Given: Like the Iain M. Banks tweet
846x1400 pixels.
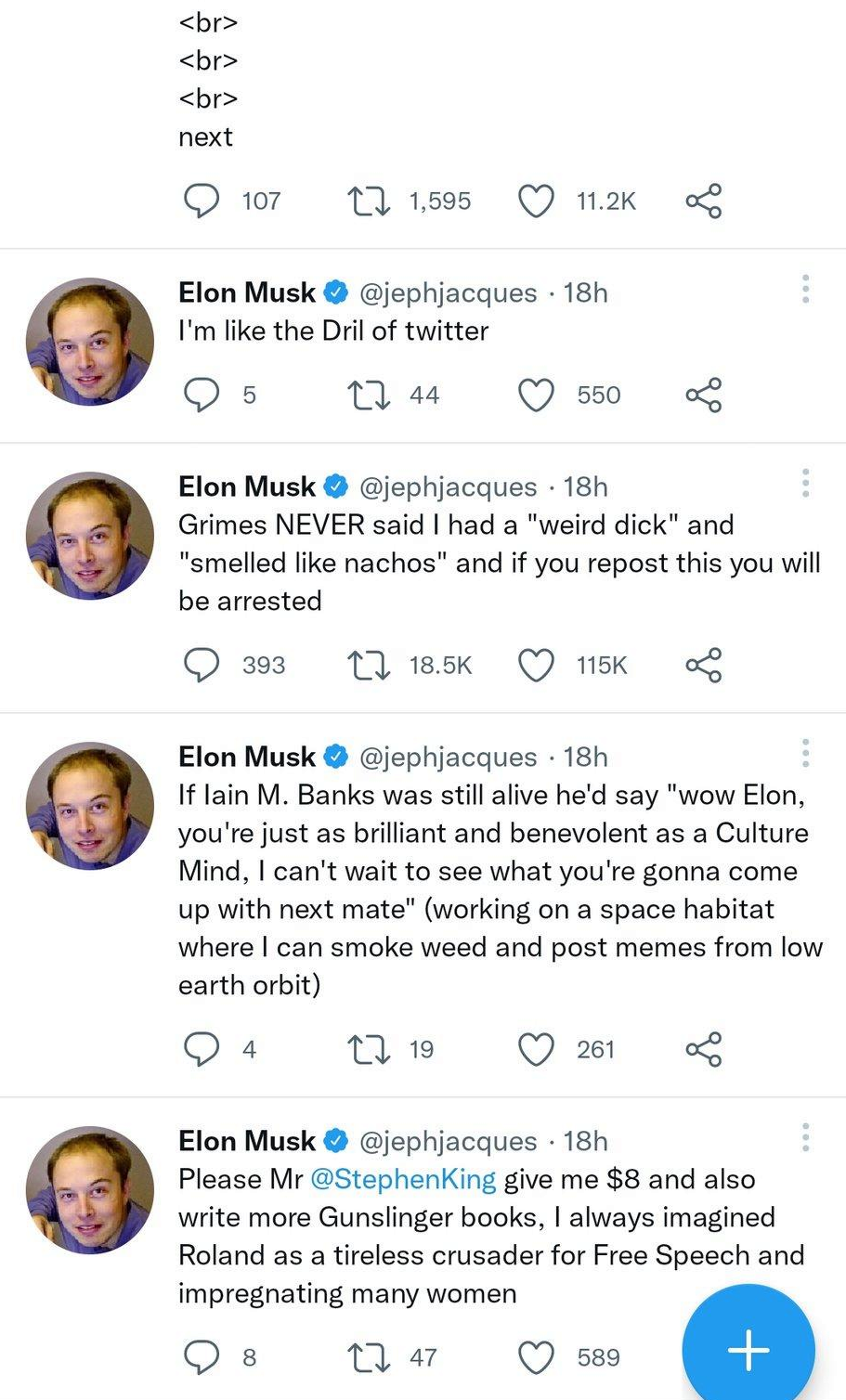Looking at the screenshot, I should click(536, 1049).
